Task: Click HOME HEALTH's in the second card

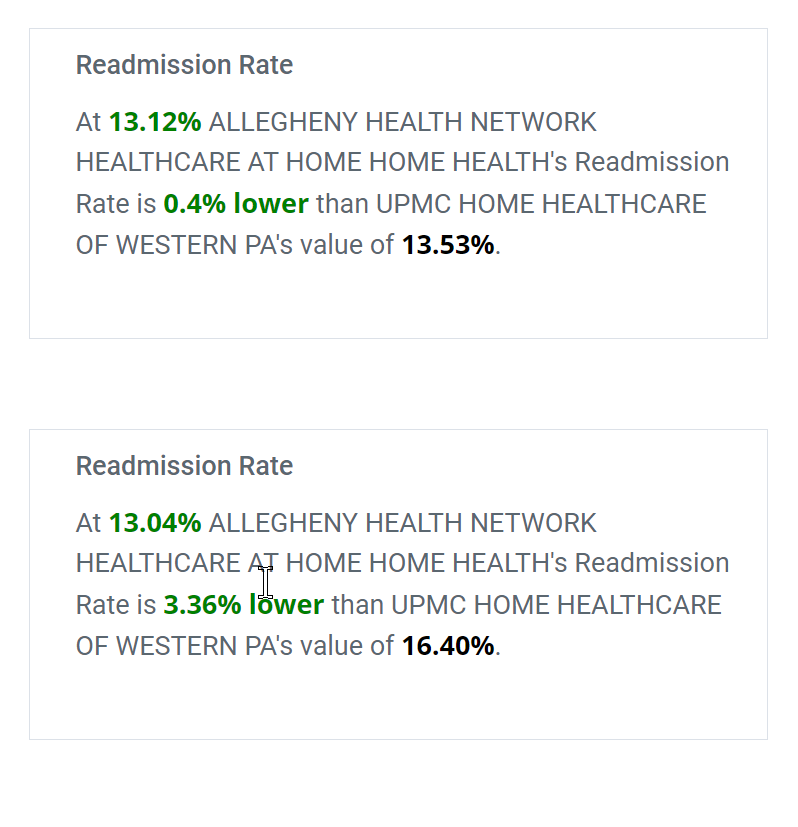Action: click(x=468, y=563)
